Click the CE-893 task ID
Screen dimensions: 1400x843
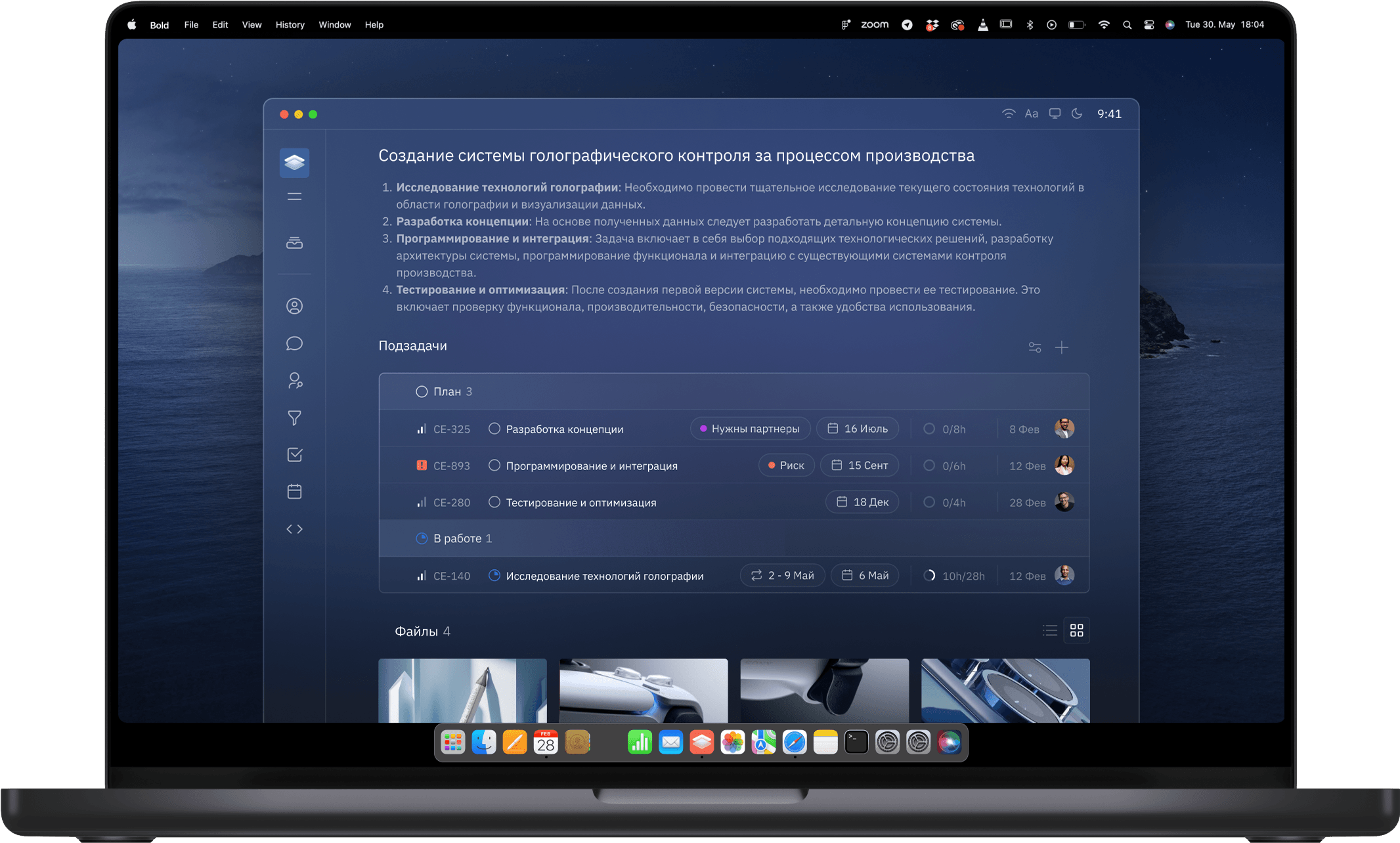[x=452, y=466]
